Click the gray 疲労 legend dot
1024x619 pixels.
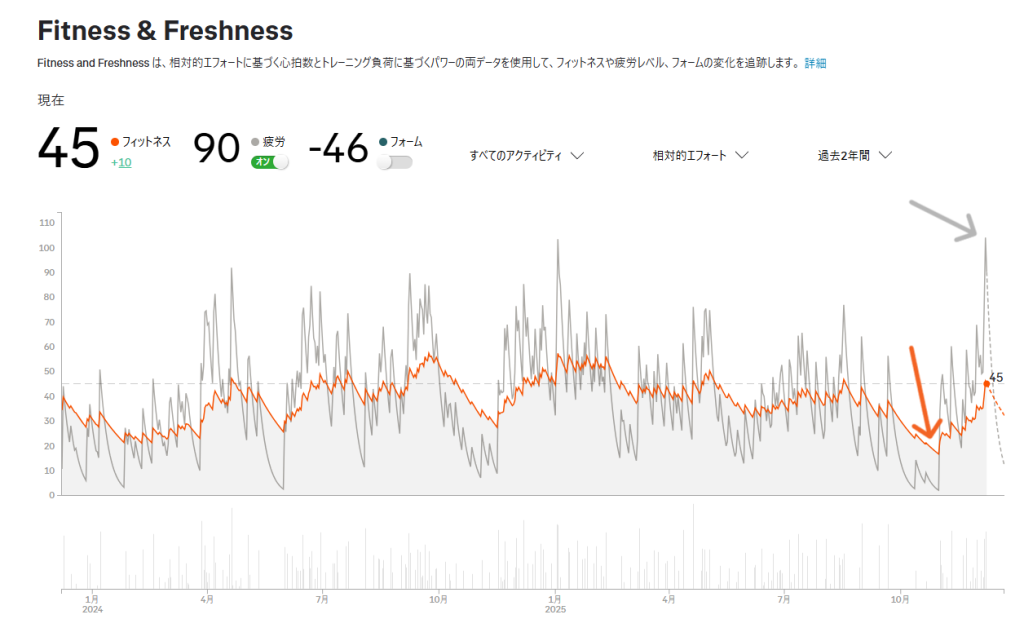(255, 142)
